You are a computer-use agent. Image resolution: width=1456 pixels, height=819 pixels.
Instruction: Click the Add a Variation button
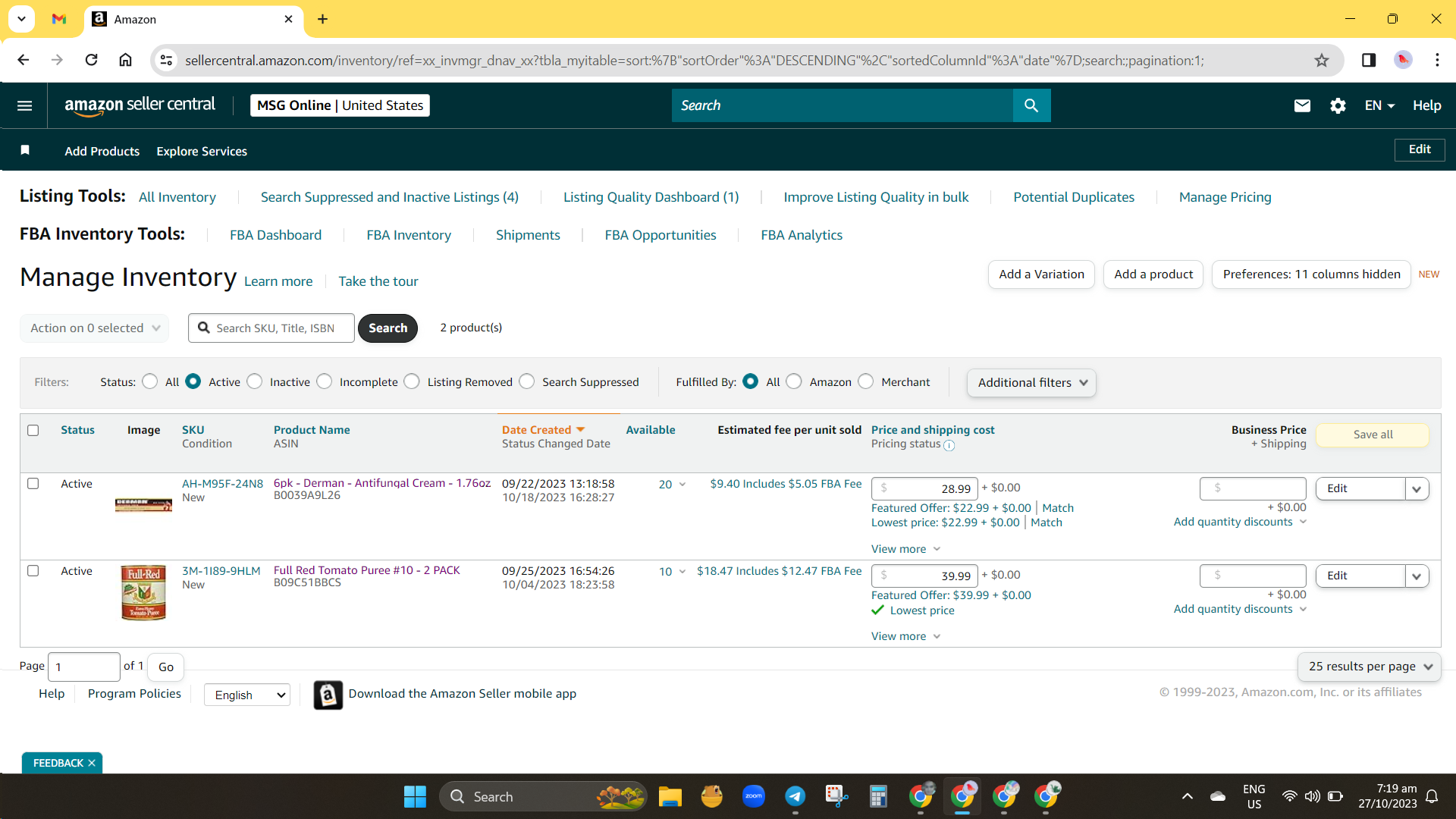(x=1041, y=275)
